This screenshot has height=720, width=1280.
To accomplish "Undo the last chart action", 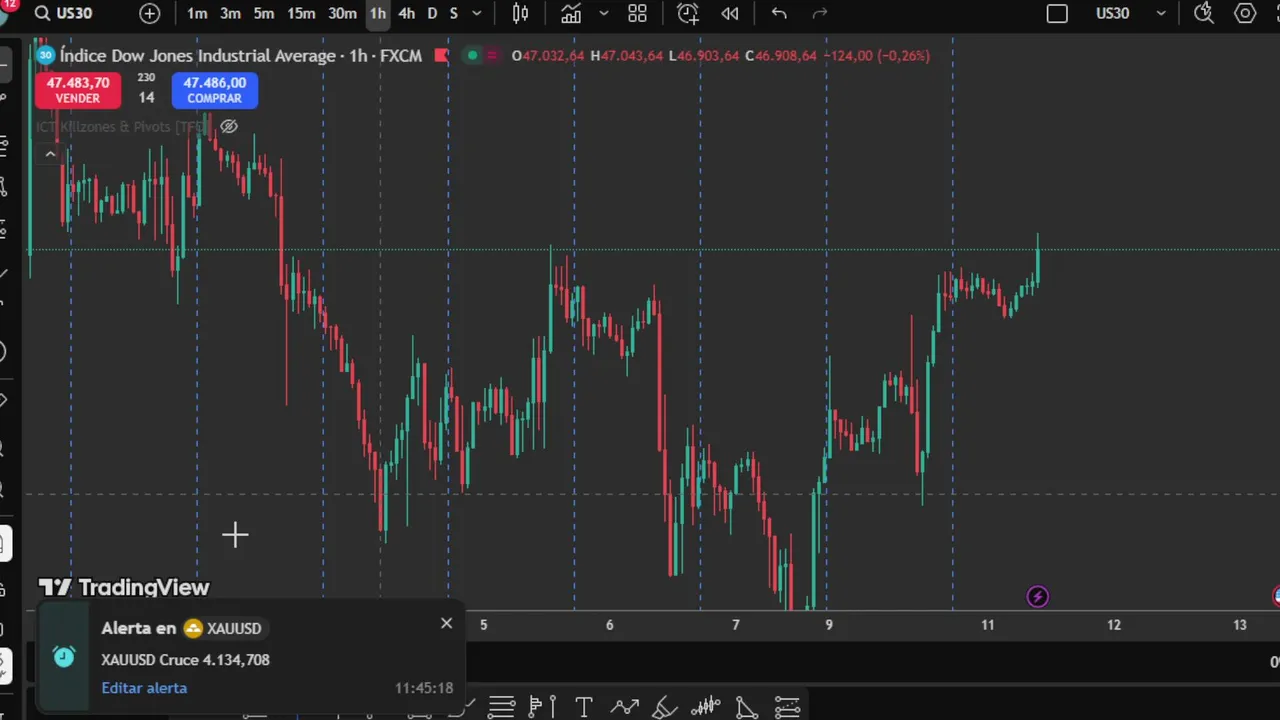I will pyautogui.click(x=779, y=13).
